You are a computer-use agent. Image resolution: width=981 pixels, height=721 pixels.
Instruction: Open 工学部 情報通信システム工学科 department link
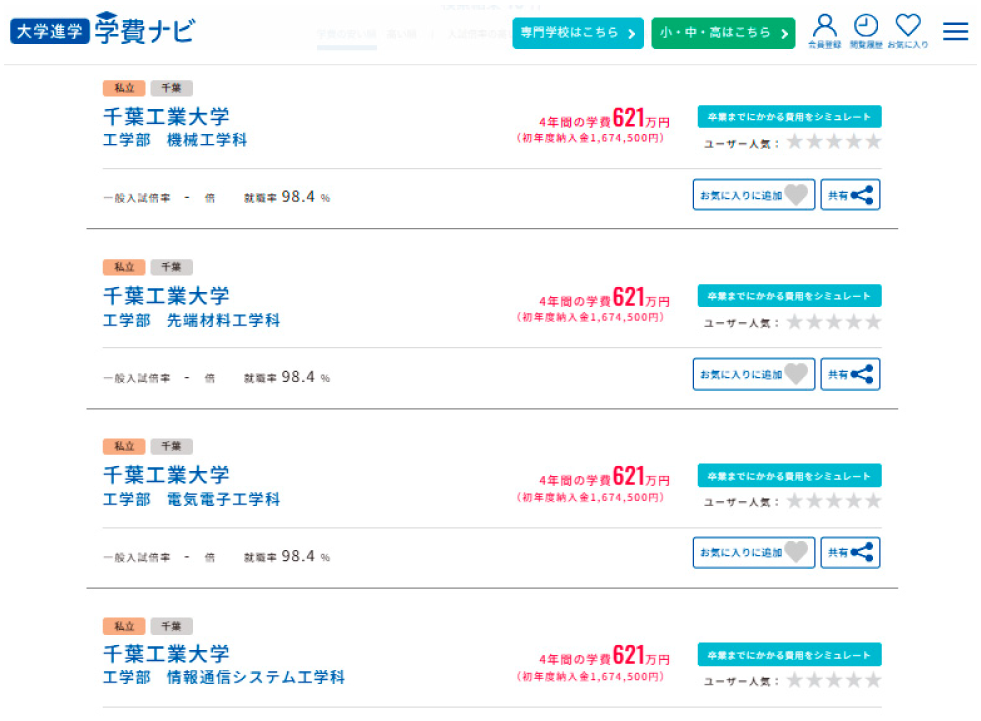tap(224, 677)
